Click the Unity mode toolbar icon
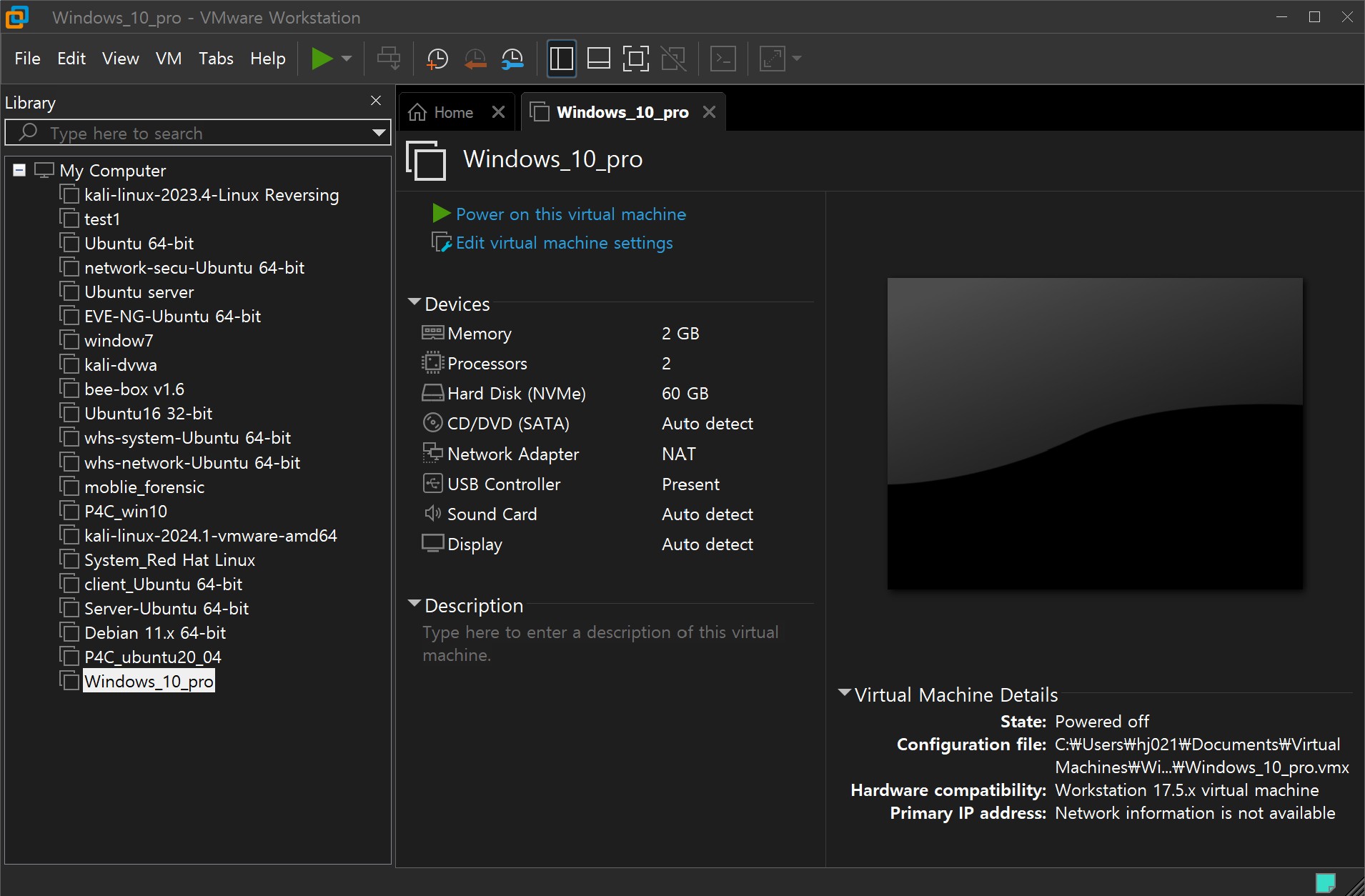 673,59
